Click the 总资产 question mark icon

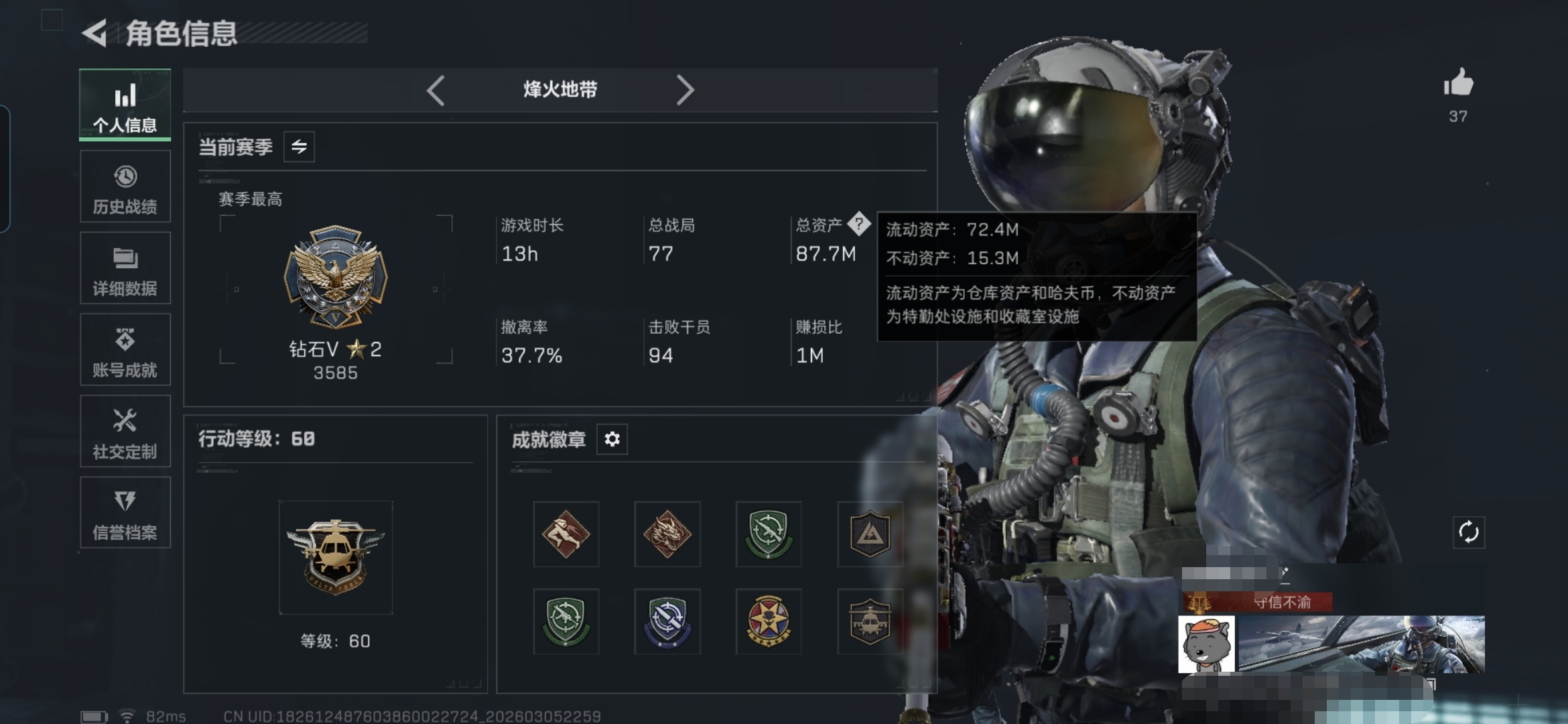coord(858,224)
